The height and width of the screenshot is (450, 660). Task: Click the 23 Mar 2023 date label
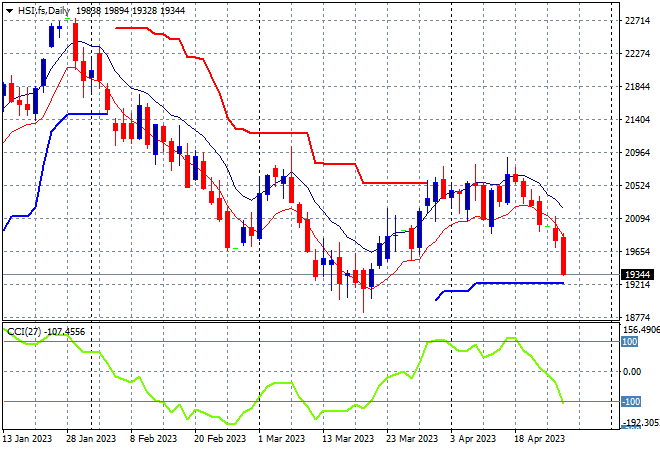[x=412, y=439]
